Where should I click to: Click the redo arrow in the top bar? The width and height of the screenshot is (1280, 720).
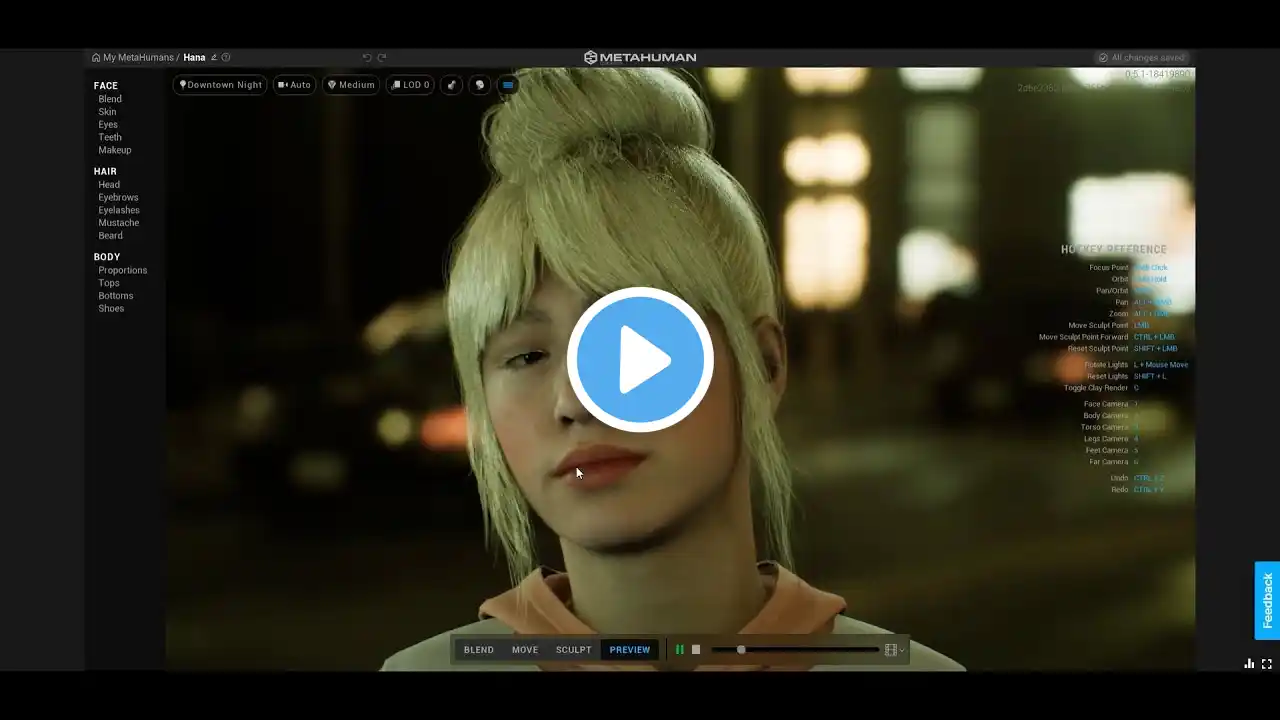pyautogui.click(x=382, y=58)
